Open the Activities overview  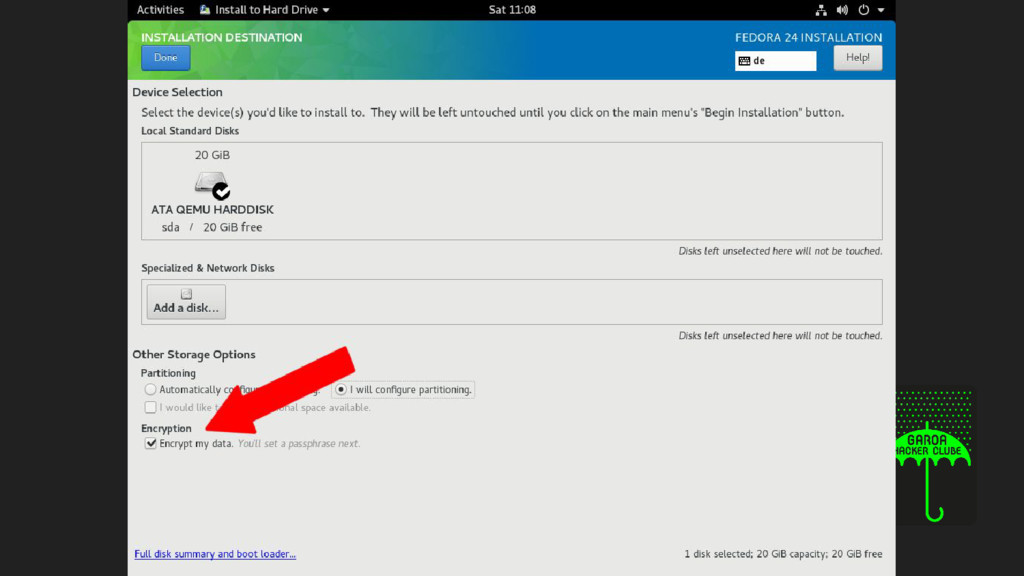160,10
